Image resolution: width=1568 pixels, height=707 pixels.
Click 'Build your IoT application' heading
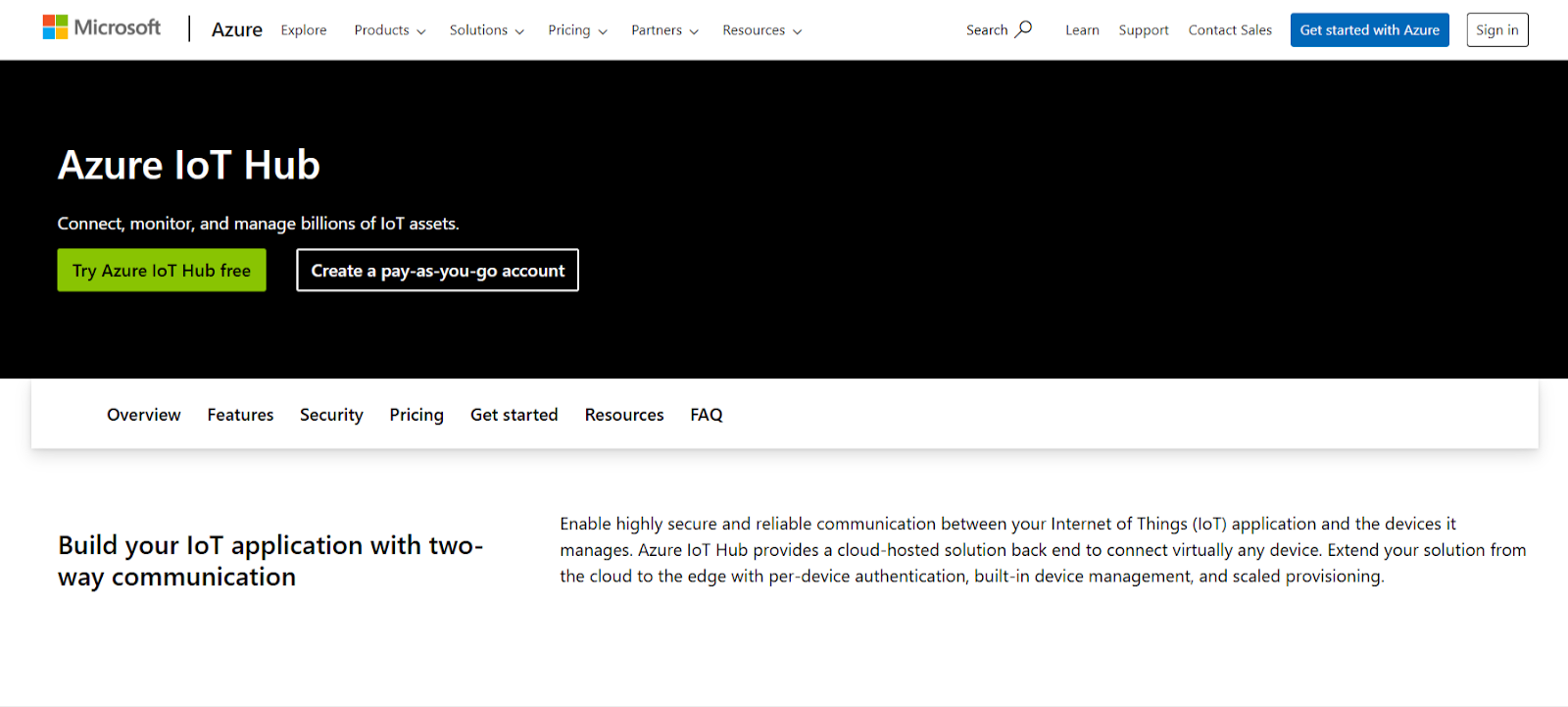click(270, 561)
